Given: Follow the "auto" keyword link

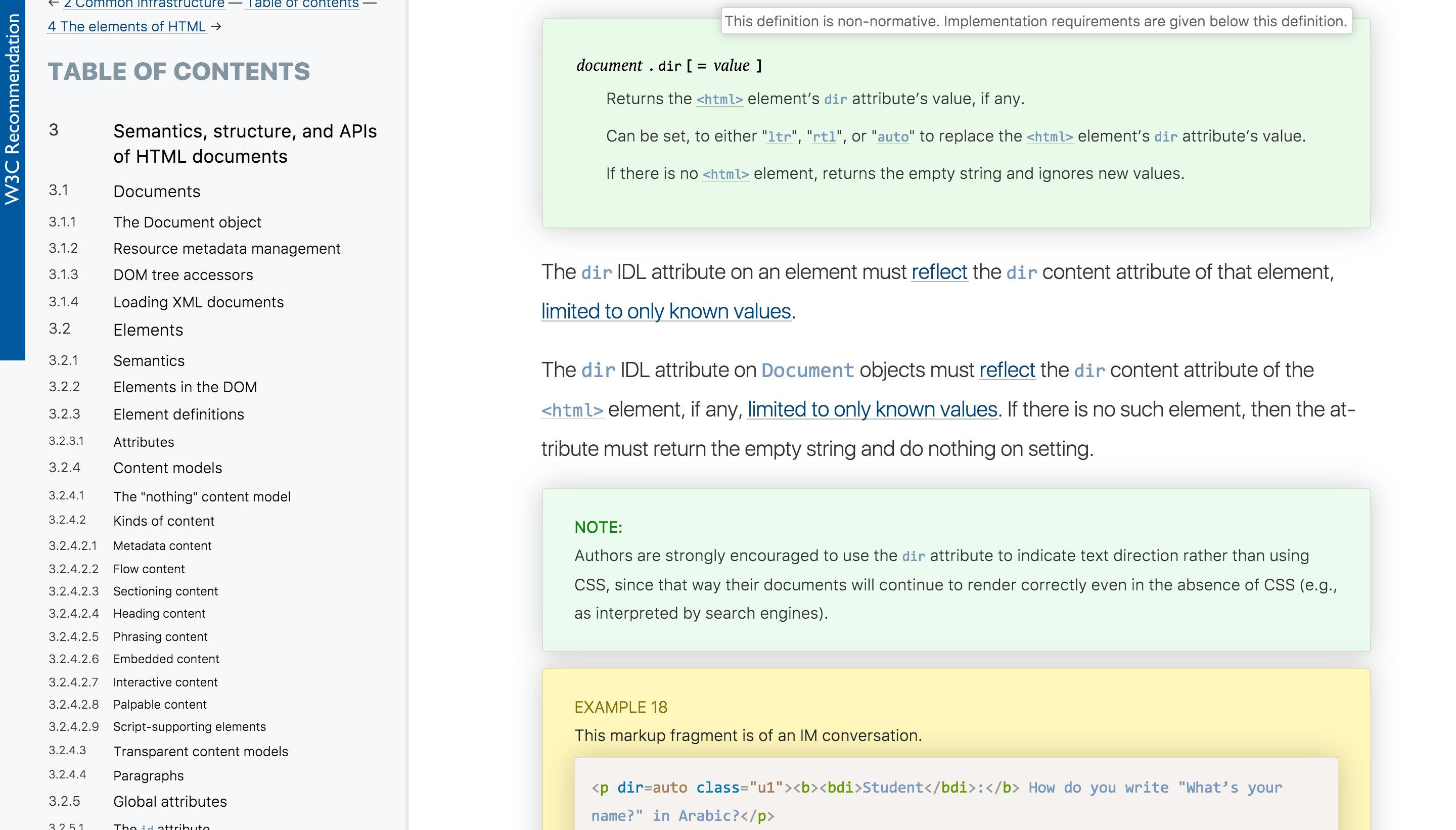Looking at the screenshot, I should (x=893, y=137).
